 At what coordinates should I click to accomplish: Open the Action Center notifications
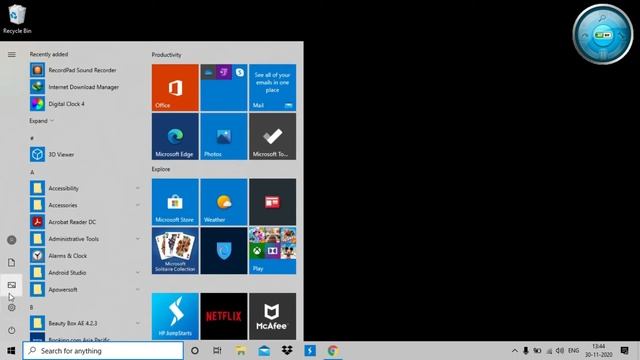click(x=624, y=351)
